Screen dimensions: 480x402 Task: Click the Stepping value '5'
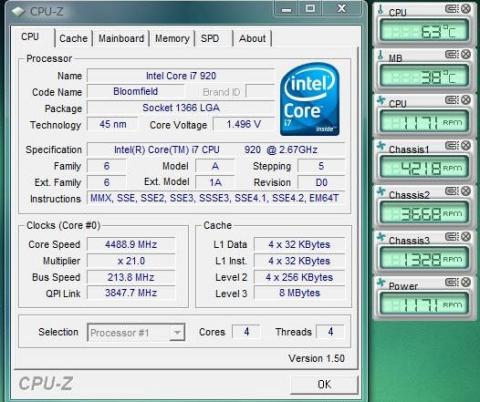pos(321,166)
